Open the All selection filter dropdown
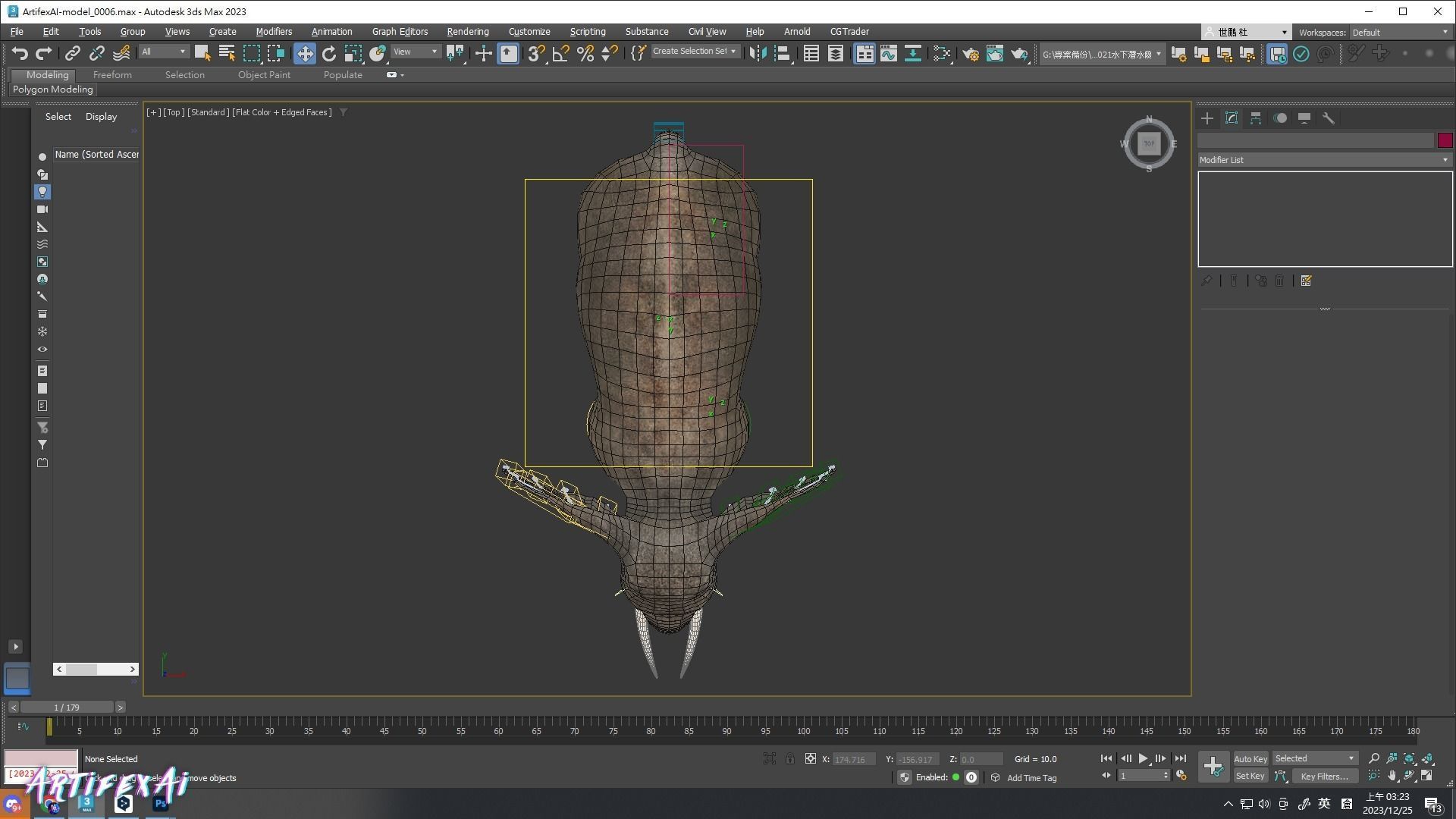 coord(164,52)
